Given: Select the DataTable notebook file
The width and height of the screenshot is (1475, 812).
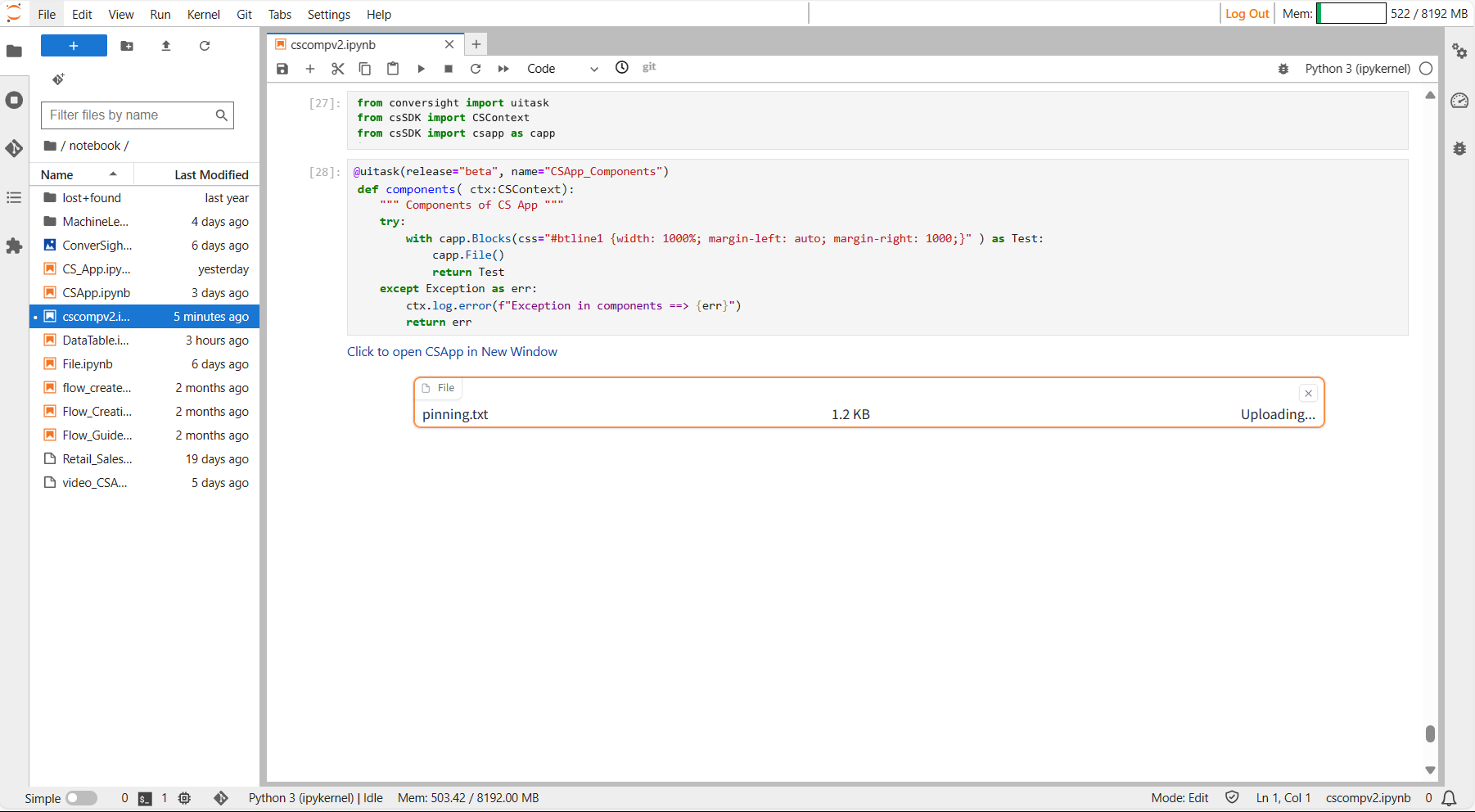Looking at the screenshot, I should [145, 341].
